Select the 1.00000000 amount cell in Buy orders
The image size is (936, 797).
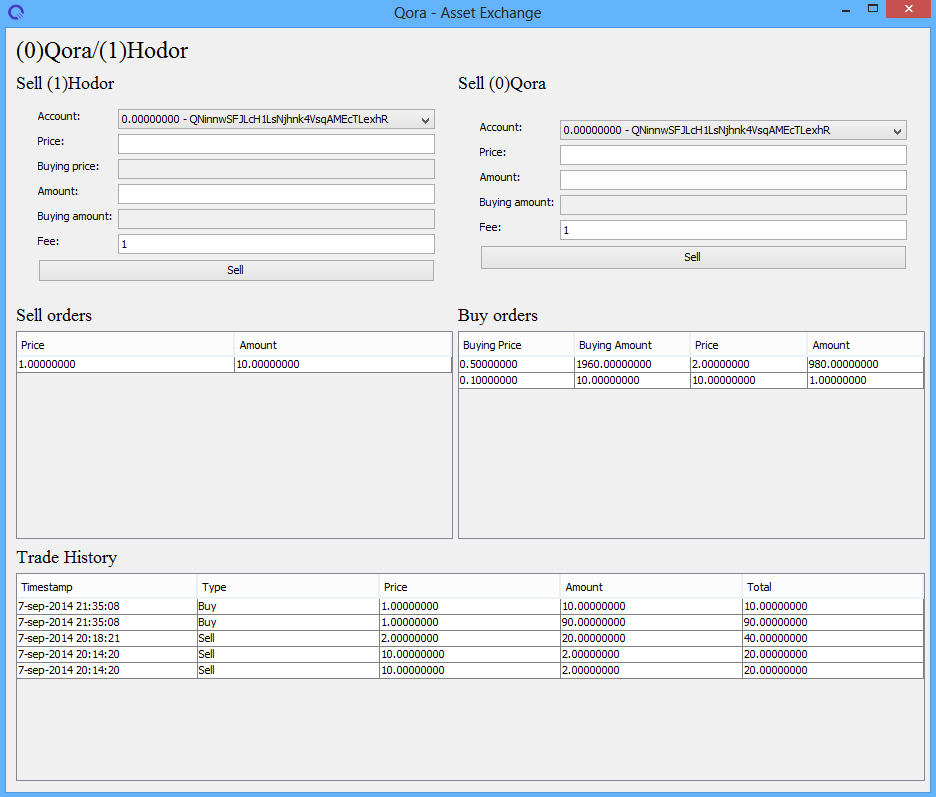point(865,380)
